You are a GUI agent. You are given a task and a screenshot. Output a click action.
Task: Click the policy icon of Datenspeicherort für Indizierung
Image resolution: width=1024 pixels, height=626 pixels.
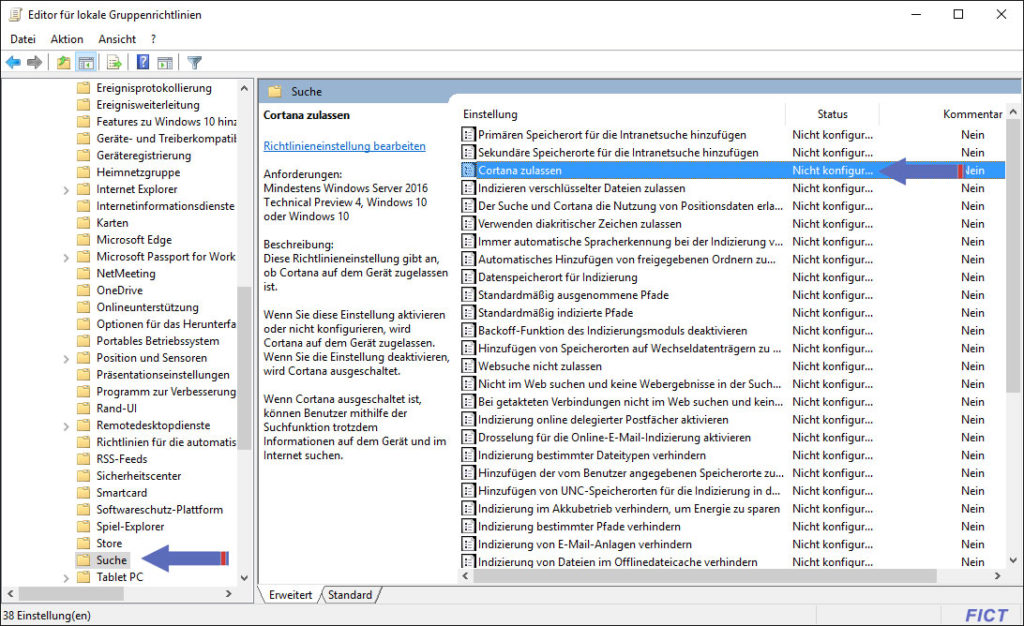coord(468,277)
